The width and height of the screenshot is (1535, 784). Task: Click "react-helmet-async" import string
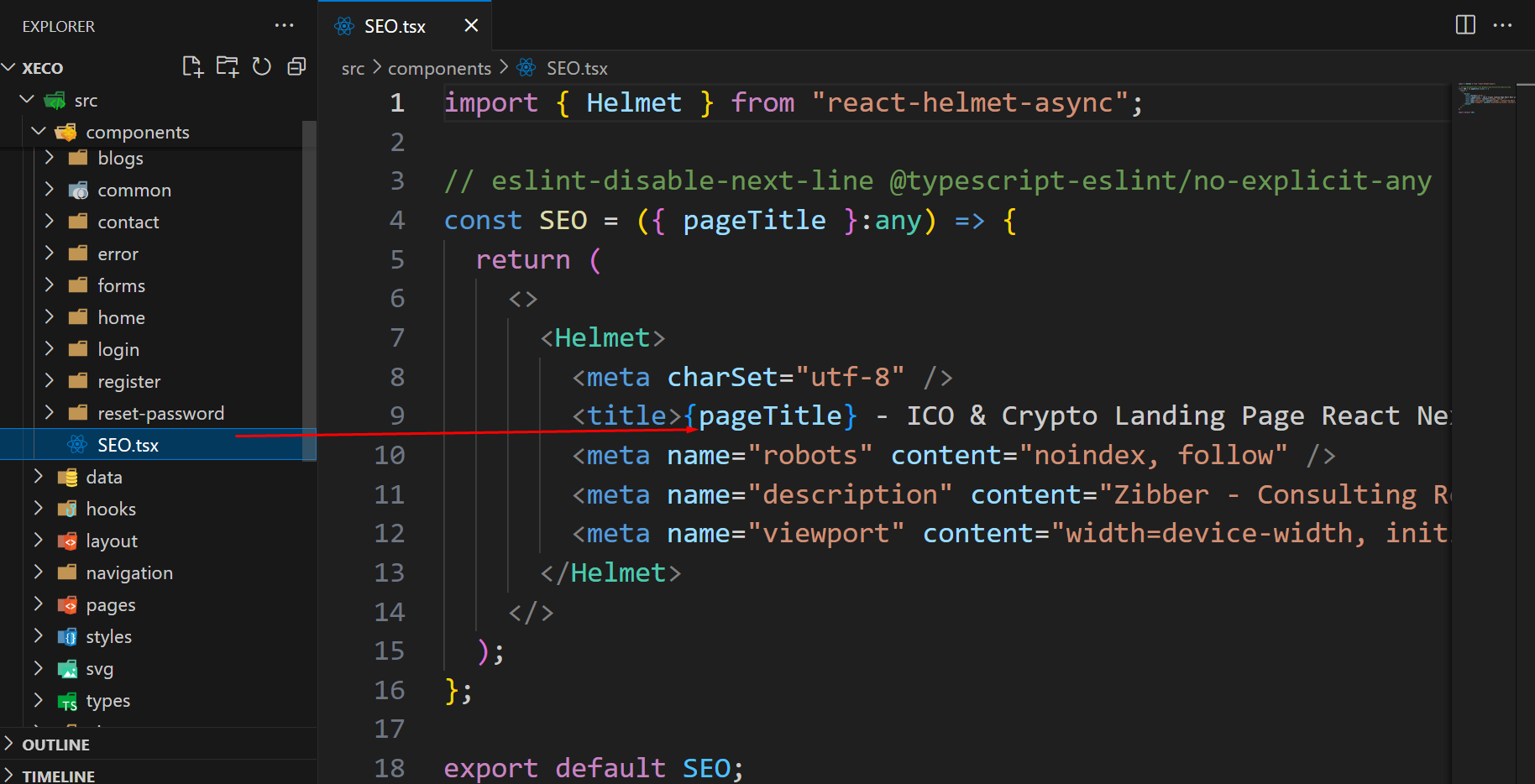[x=970, y=102]
